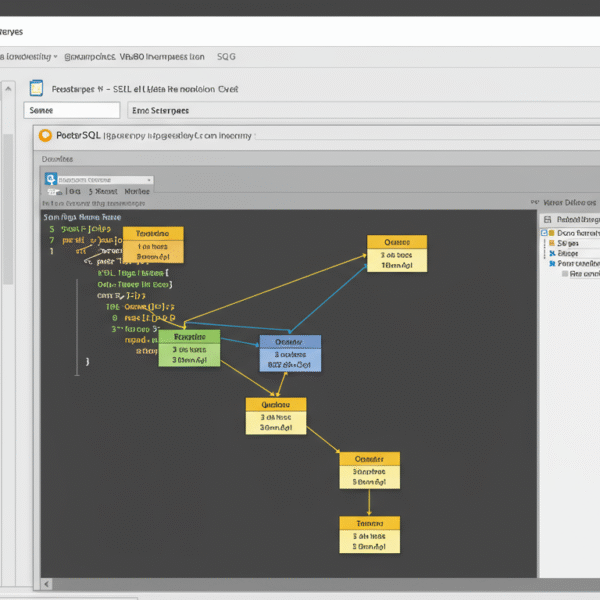Click the first blue X icon in the right tree
The image size is (600, 600).
tap(551, 253)
